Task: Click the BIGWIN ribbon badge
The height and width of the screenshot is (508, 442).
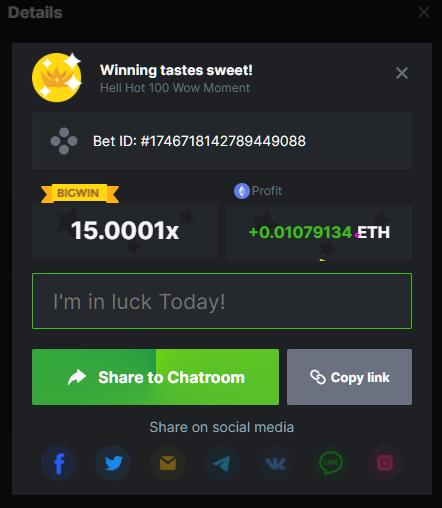Action: point(80,193)
